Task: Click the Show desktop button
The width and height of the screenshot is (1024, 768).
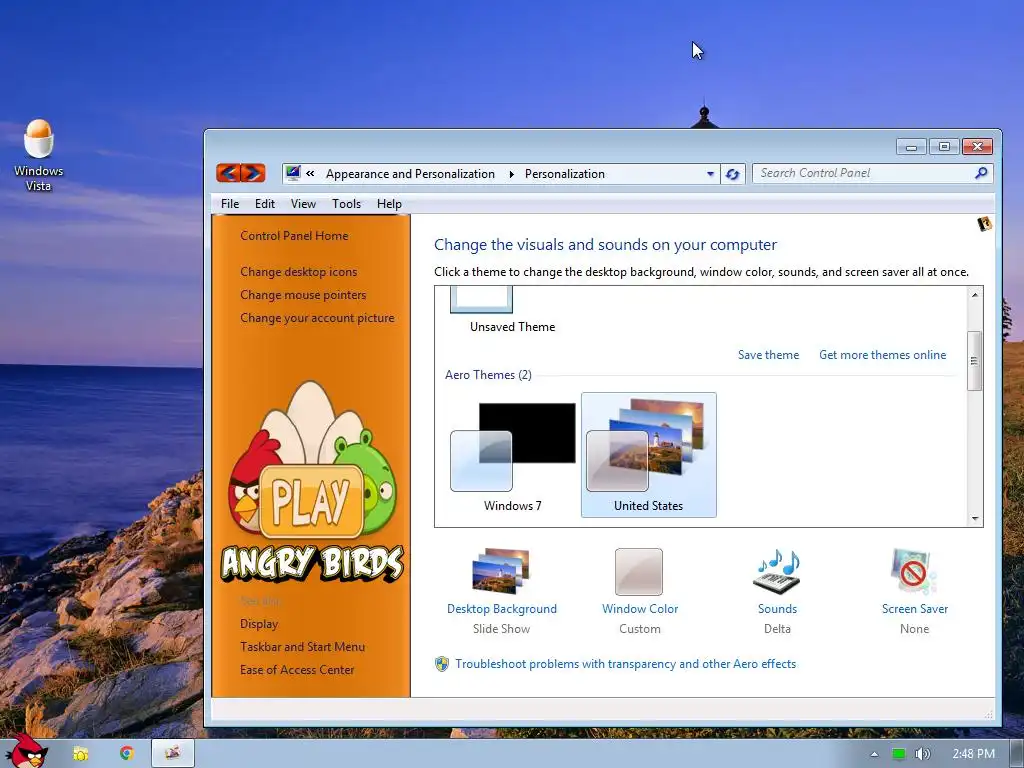Action: 1017,754
